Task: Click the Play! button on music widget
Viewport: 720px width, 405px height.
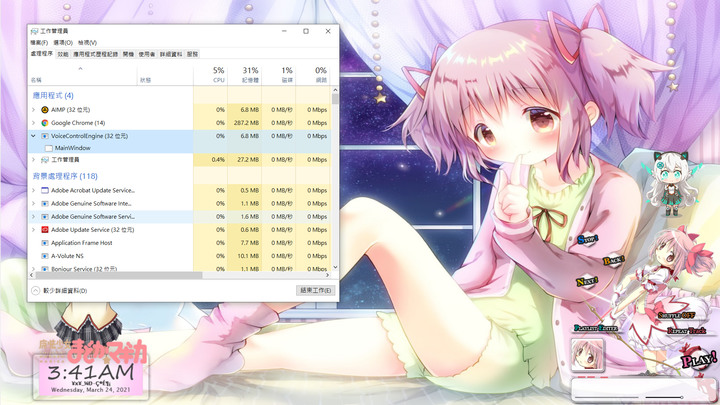Action: point(698,360)
